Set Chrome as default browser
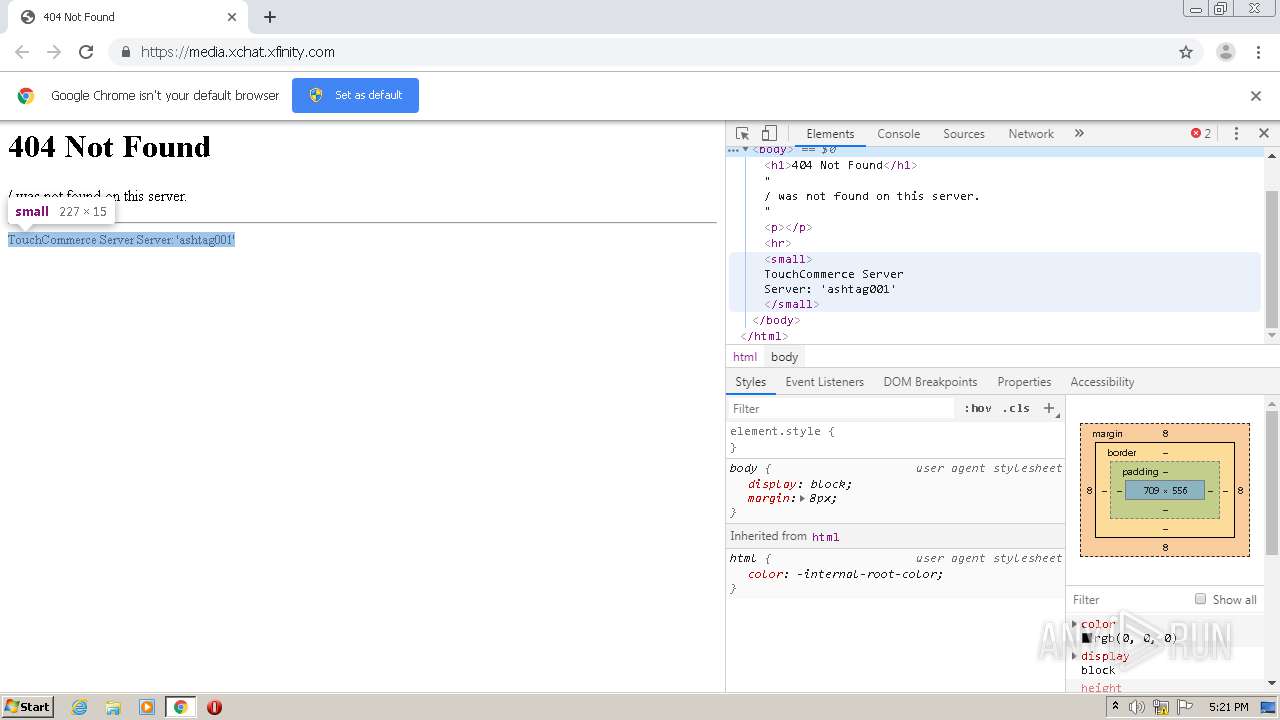 tap(355, 95)
